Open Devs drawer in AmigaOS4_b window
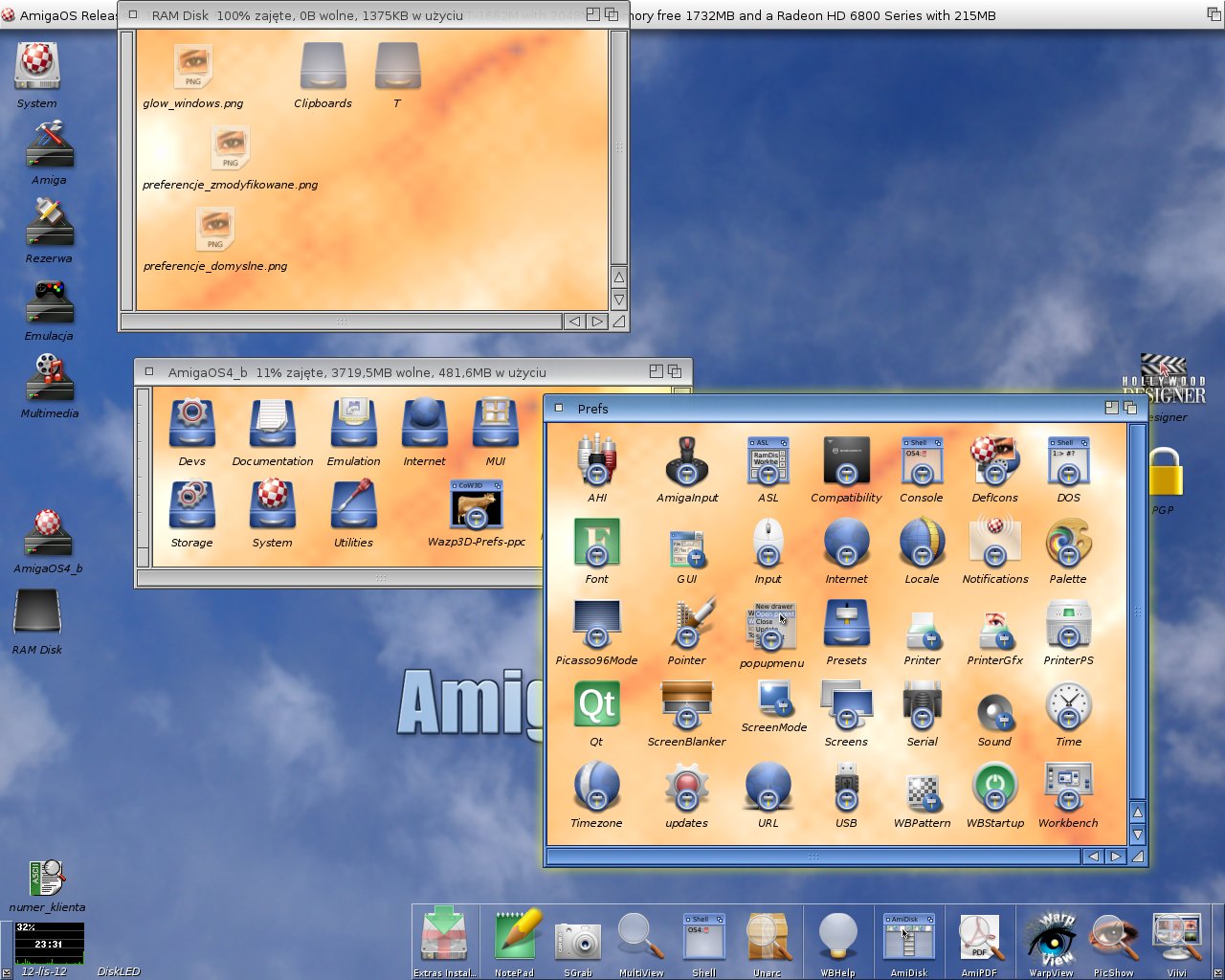 [x=191, y=423]
